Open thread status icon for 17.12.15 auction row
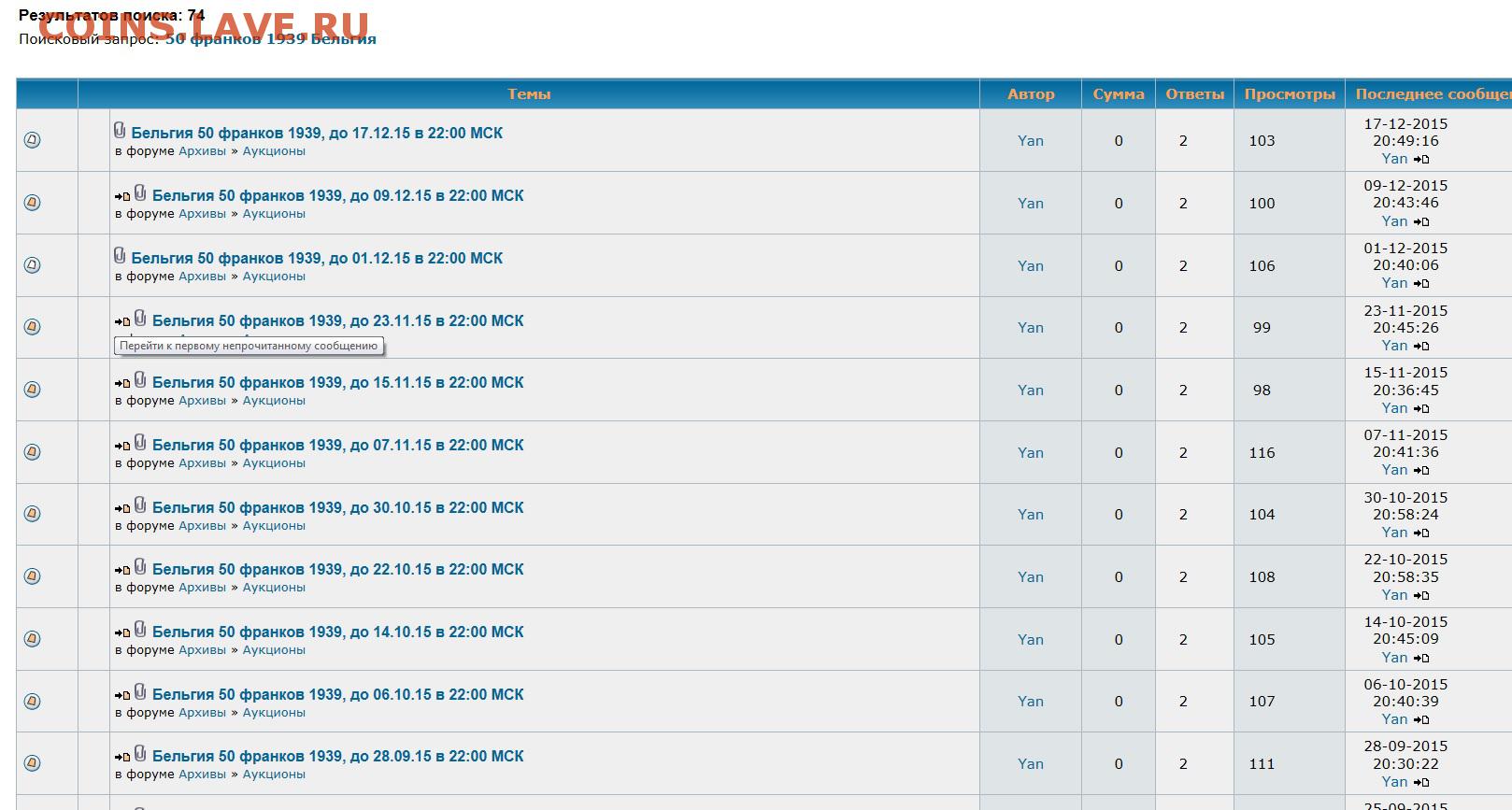This screenshot has width=1512, height=810. [32, 139]
